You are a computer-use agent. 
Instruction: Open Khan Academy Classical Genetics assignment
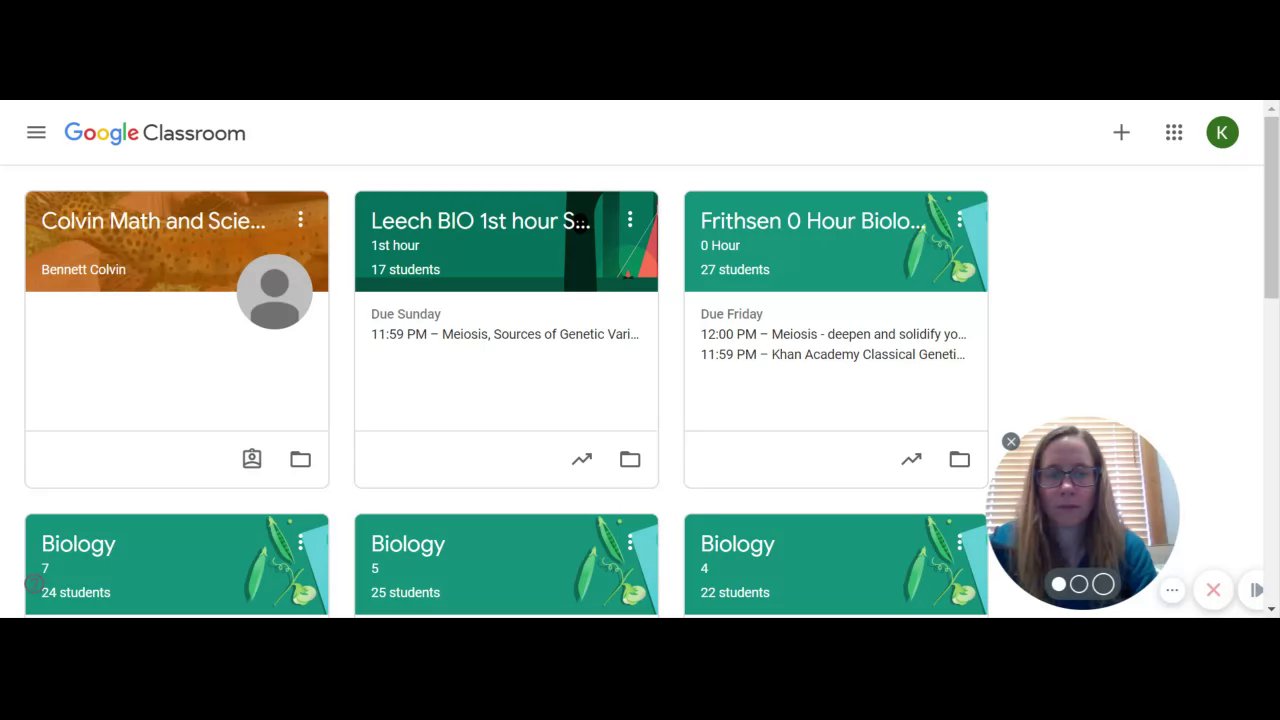[833, 354]
